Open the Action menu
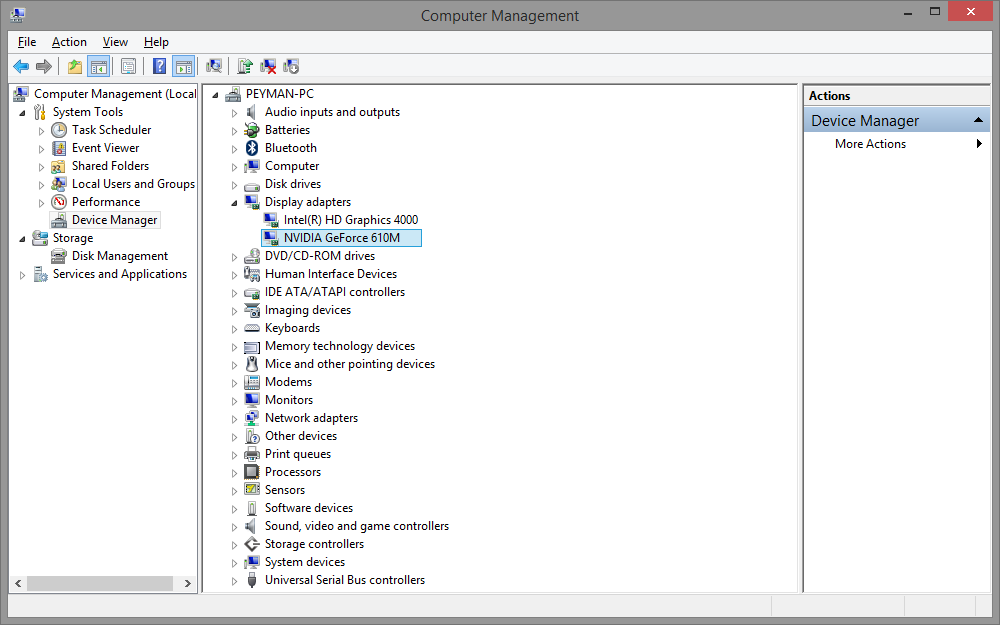The image size is (1000, 625). pyautogui.click(x=69, y=42)
